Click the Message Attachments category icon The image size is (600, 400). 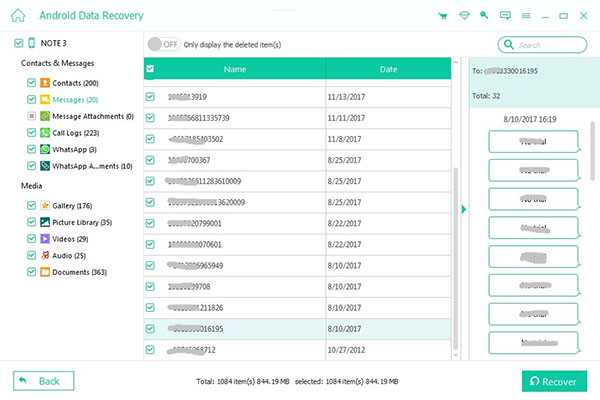click(x=45, y=116)
